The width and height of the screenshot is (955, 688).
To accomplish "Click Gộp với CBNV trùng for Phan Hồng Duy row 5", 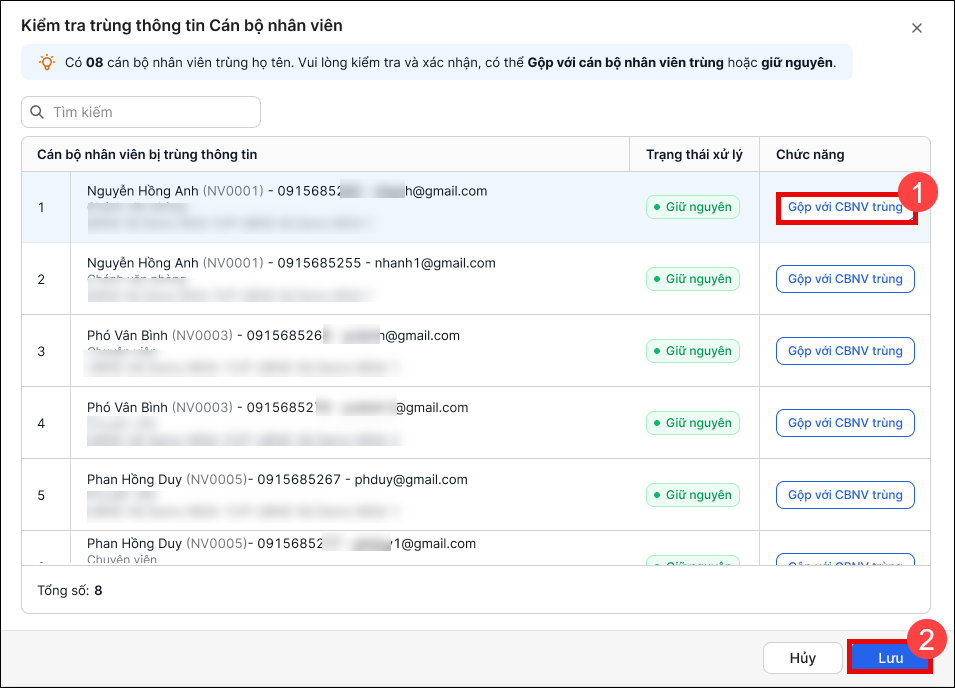I will [845, 494].
